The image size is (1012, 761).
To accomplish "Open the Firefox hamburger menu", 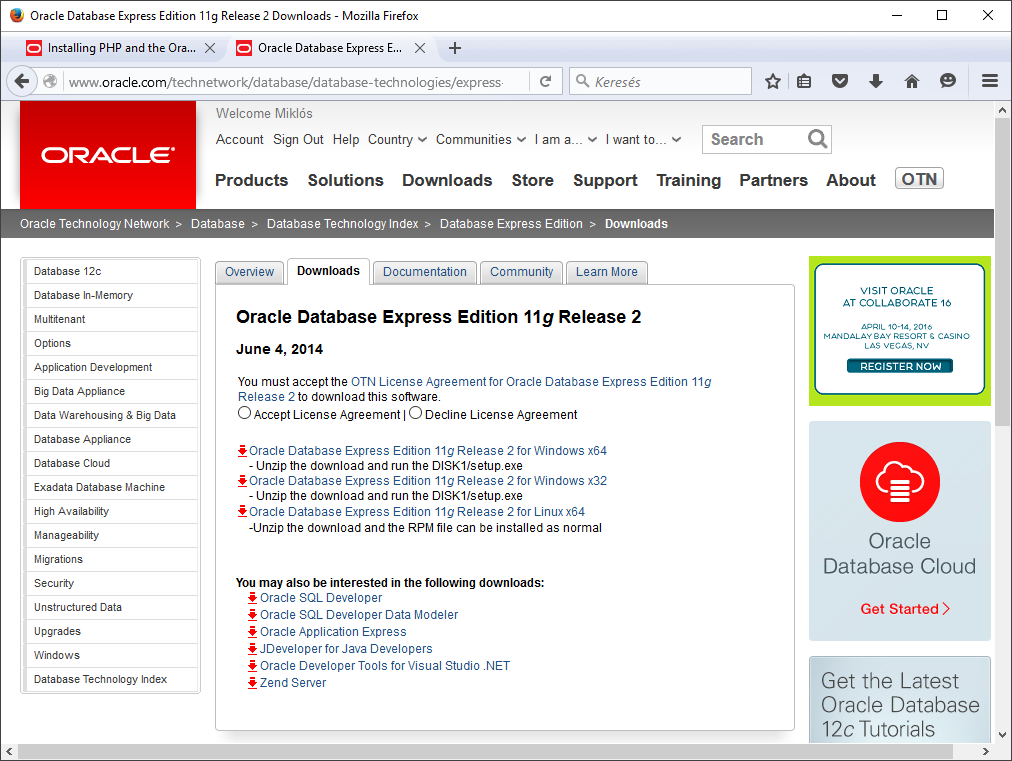I will point(989,81).
